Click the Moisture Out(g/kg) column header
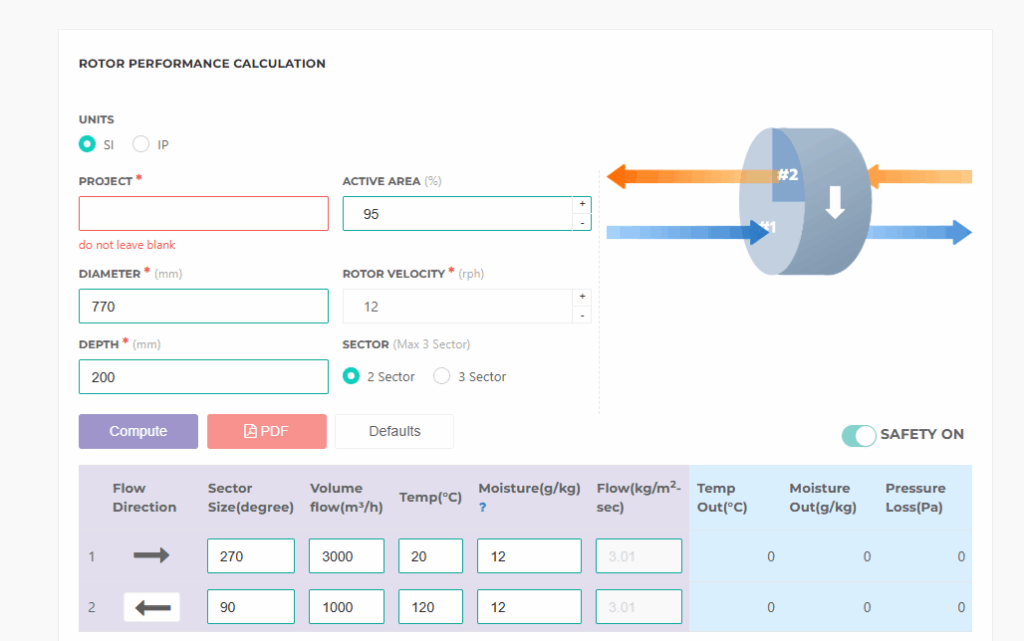 [x=822, y=497]
